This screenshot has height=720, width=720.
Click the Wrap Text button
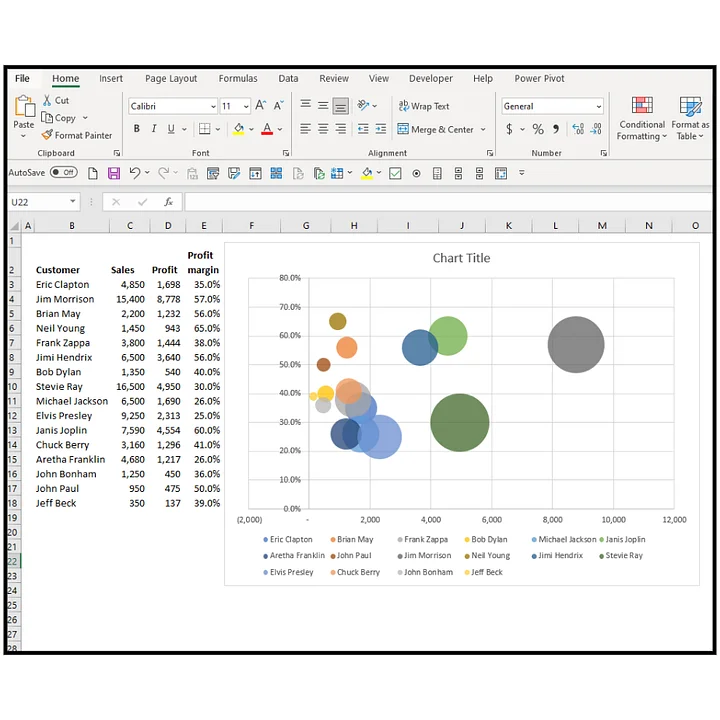tap(423, 106)
